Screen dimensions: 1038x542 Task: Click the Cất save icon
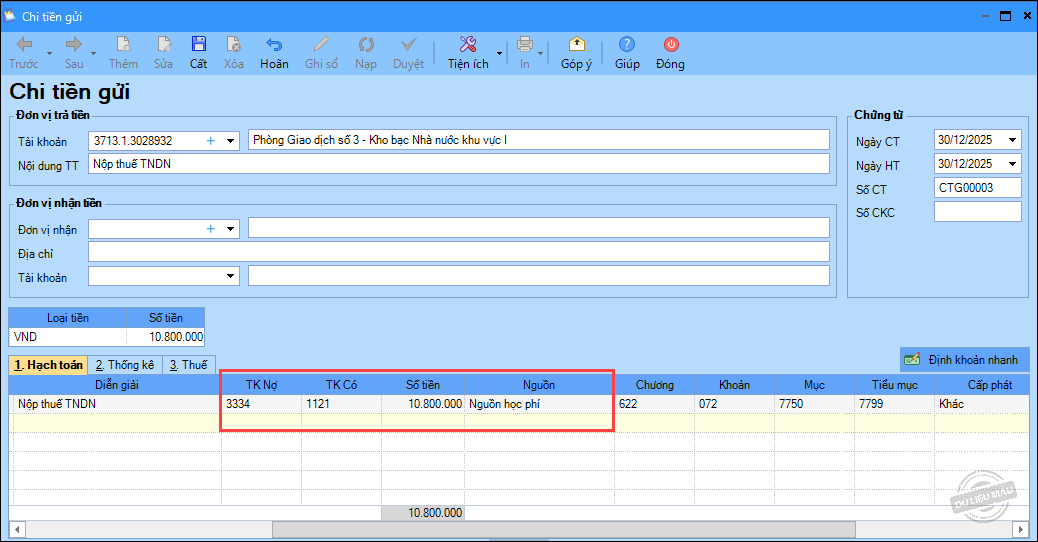[x=198, y=45]
